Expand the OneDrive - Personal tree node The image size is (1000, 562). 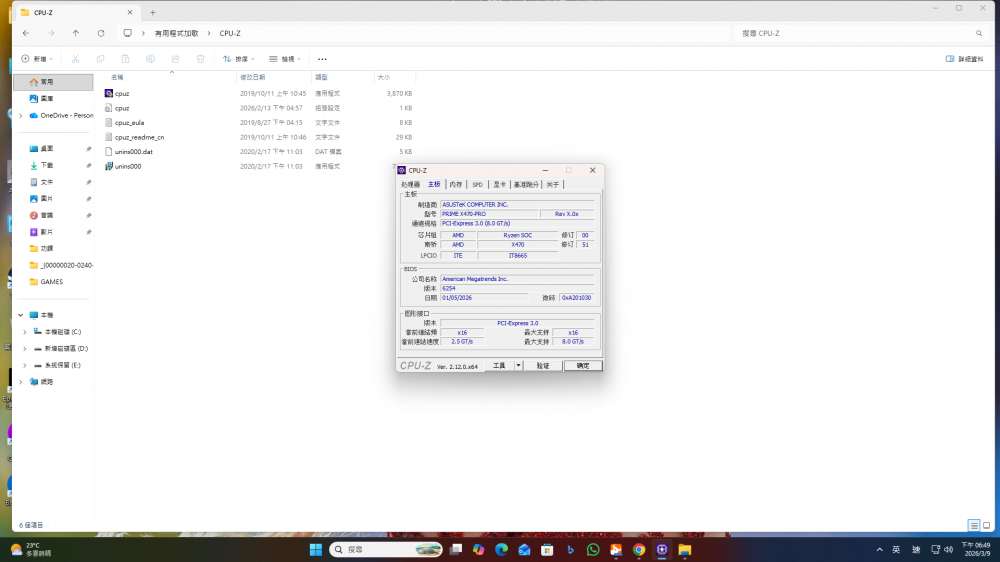(21, 115)
